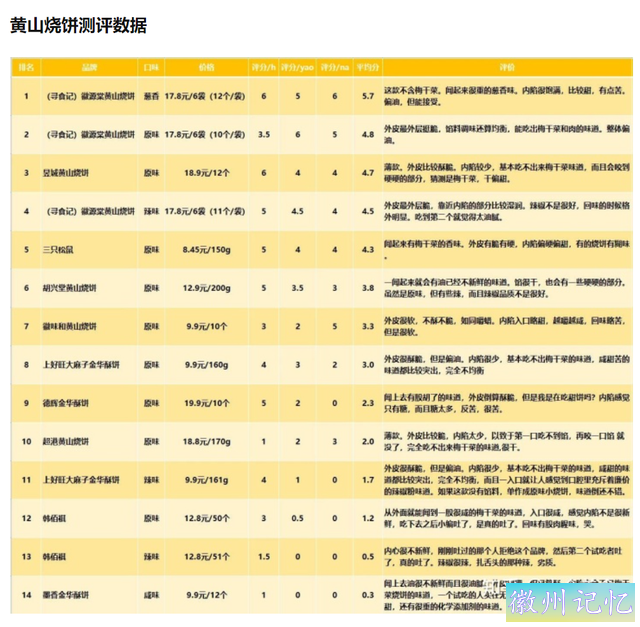Click the average score "1.7" in rank 11
This screenshot has height=627, width=640.
368,480
